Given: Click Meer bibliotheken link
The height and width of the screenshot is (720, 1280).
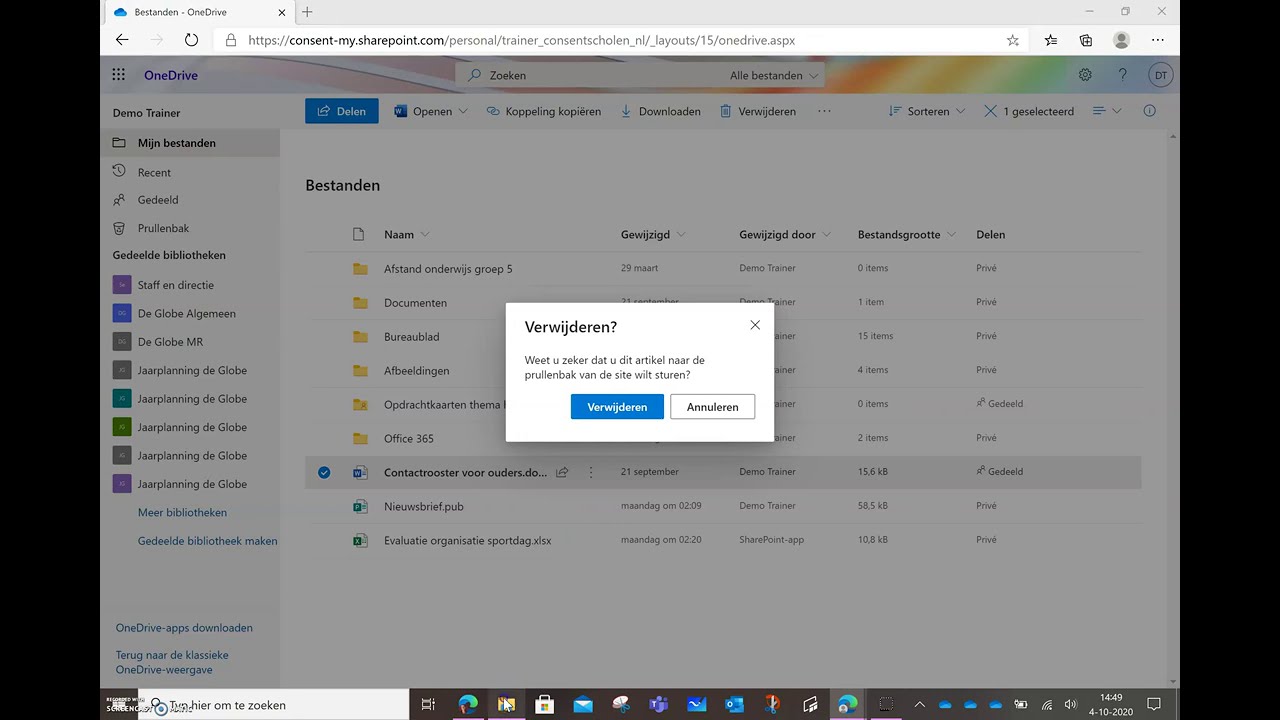Looking at the screenshot, I should pyautogui.click(x=182, y=512).
